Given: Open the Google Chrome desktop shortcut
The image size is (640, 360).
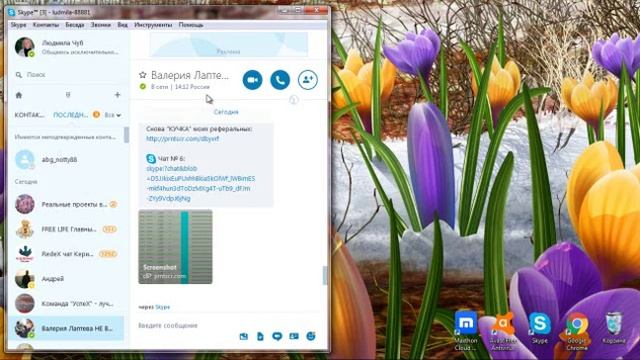Looking at the screenshot, I should 577,331.
